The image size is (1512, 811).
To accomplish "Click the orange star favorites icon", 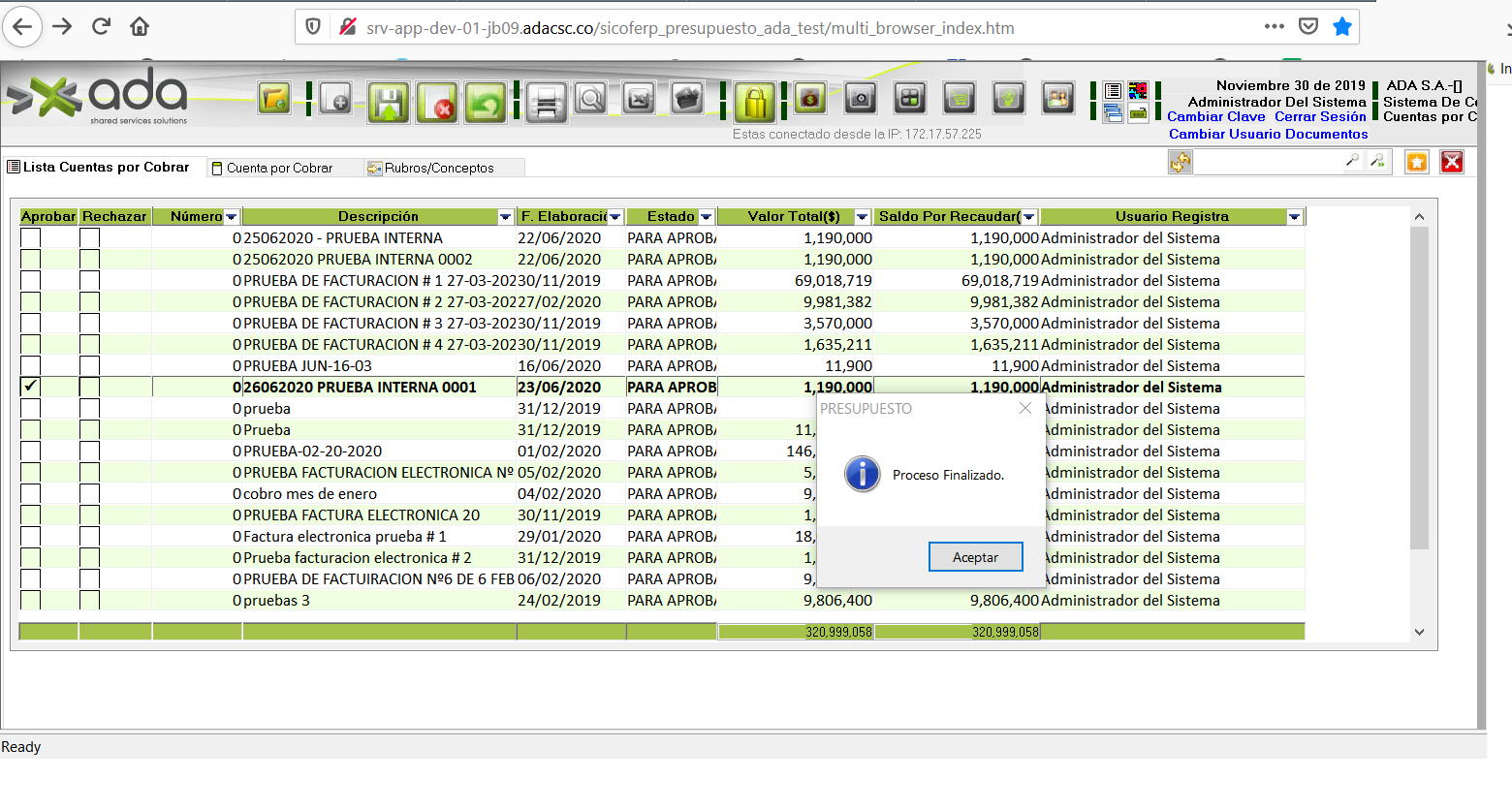I will coord(1416,162).
